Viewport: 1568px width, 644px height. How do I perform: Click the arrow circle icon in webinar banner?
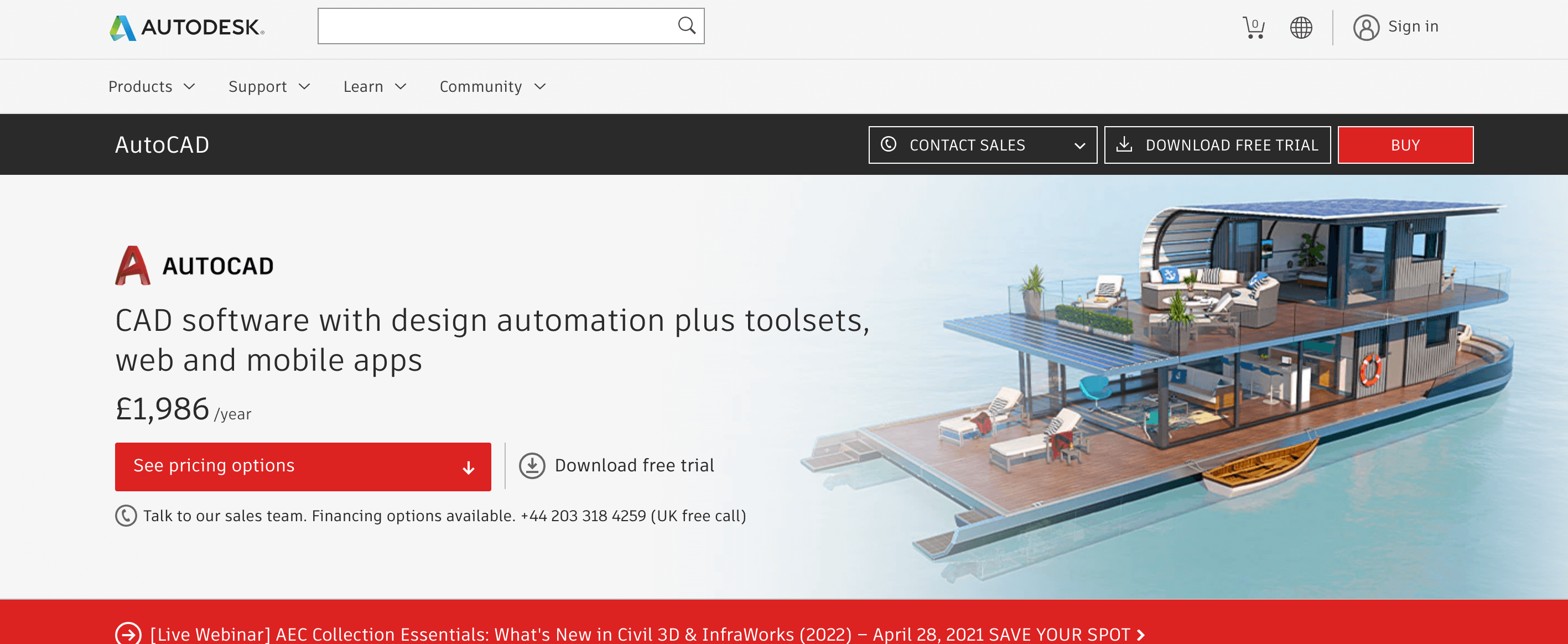(128, 633)
